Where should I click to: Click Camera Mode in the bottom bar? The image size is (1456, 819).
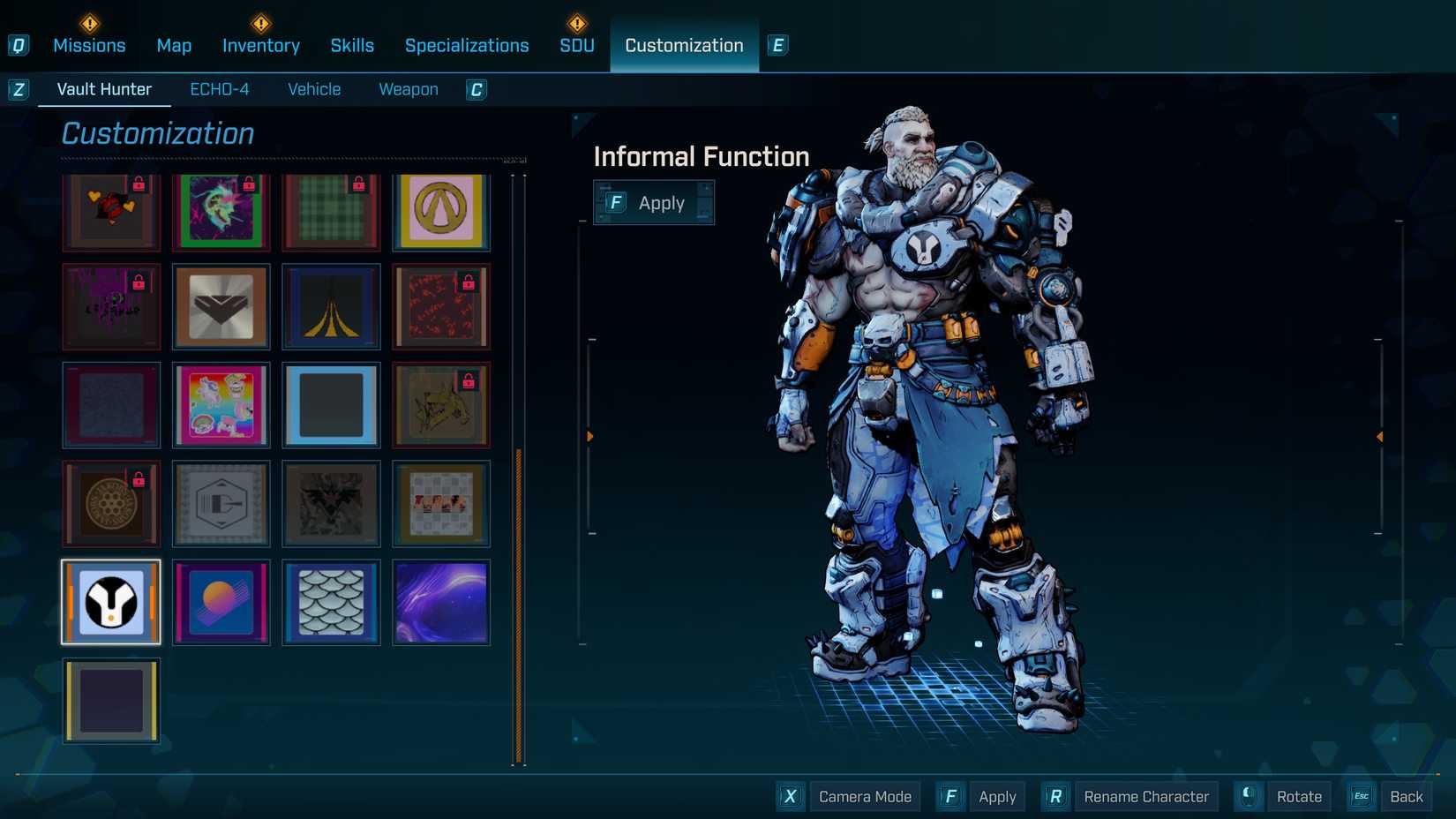[865, 797]
